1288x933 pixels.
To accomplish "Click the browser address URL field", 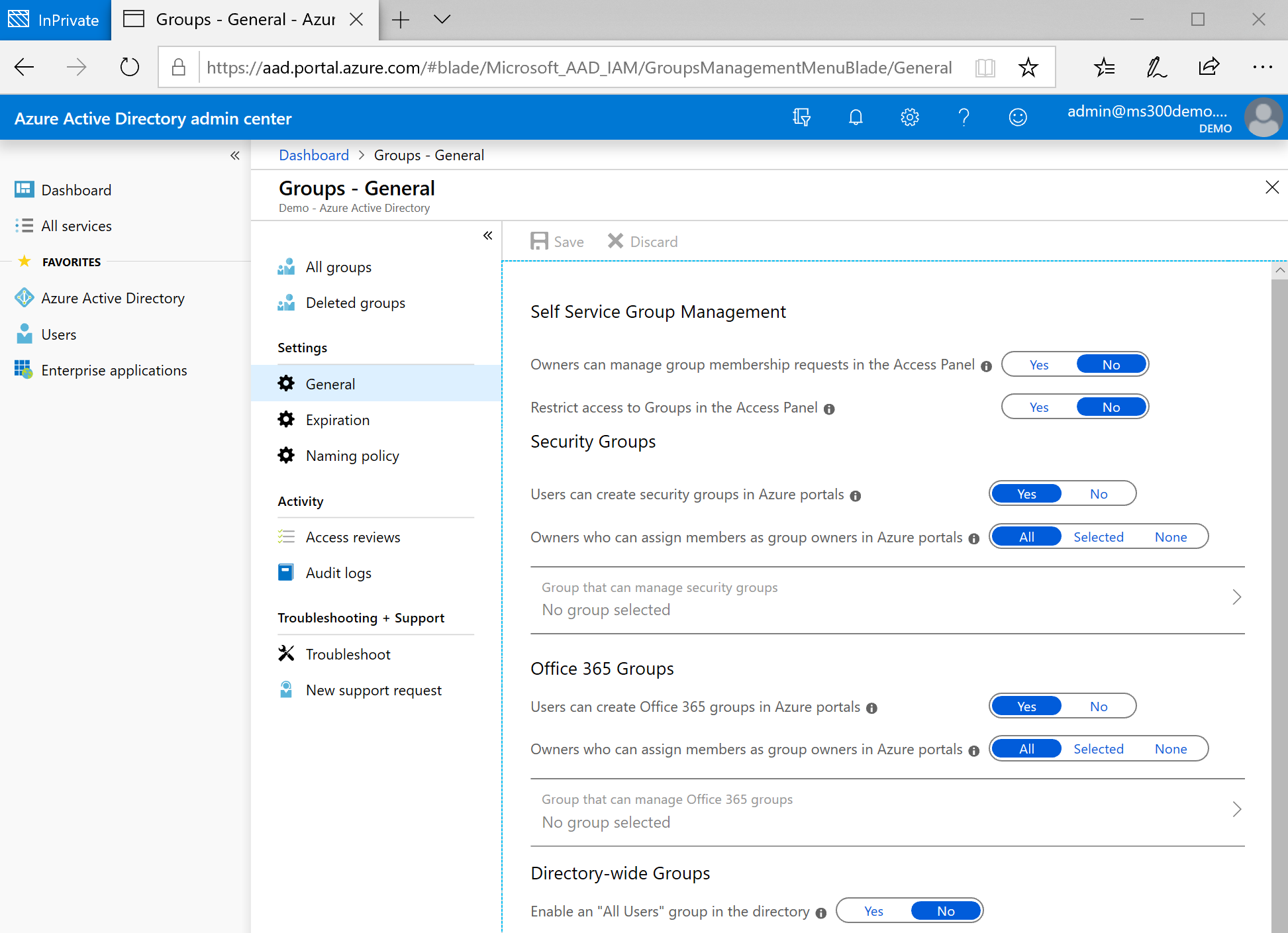I will pyautogui.click(x=579, y=67).
